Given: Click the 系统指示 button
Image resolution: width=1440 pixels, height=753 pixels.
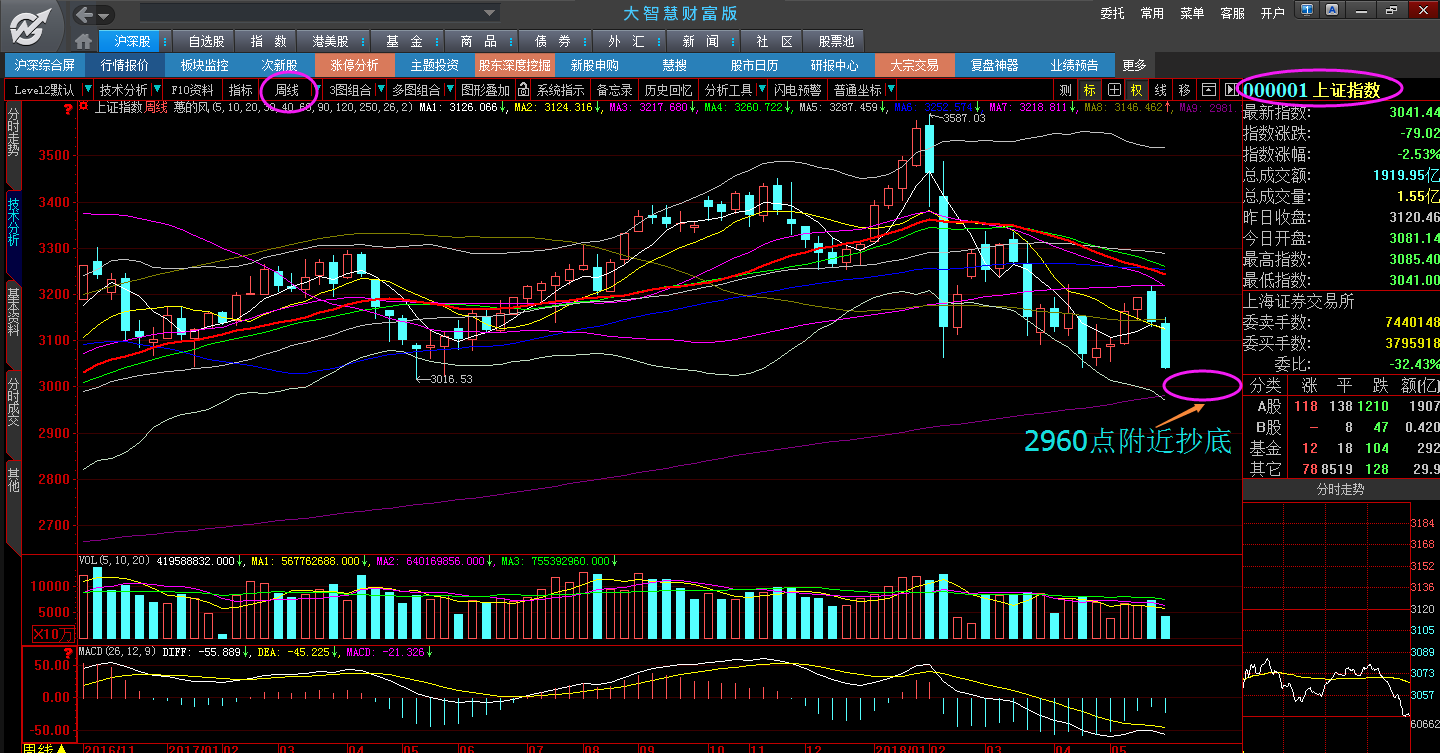Looking at the screenshot, I should click(561, 90).
